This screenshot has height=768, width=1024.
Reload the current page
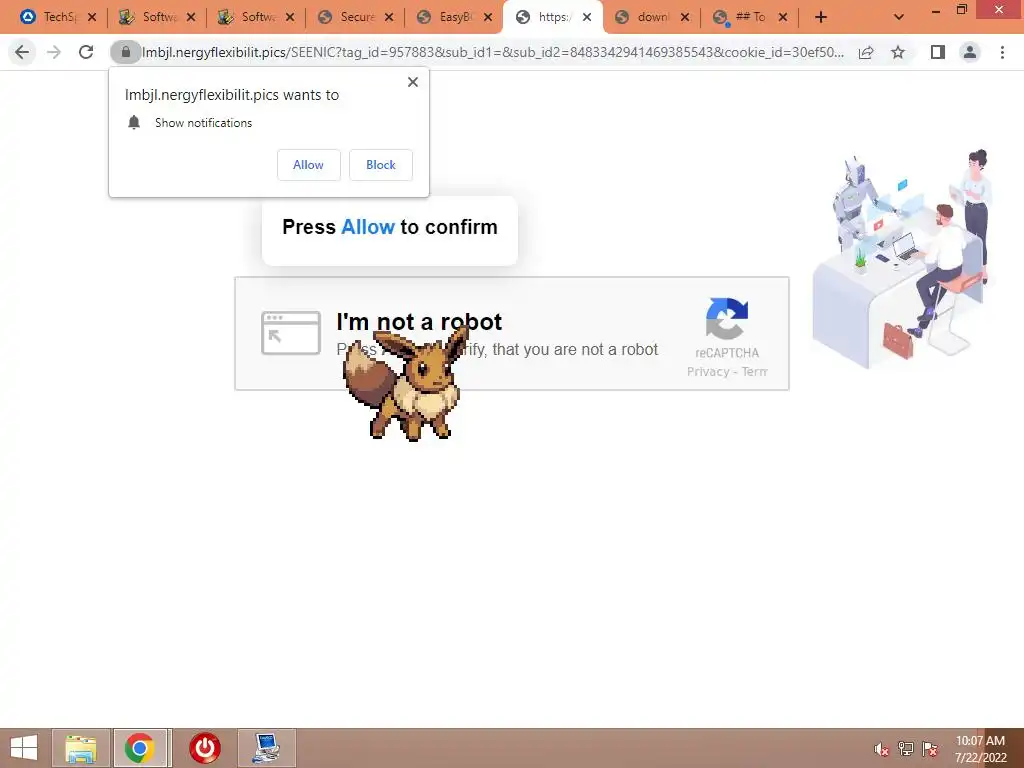pos(86,52)
